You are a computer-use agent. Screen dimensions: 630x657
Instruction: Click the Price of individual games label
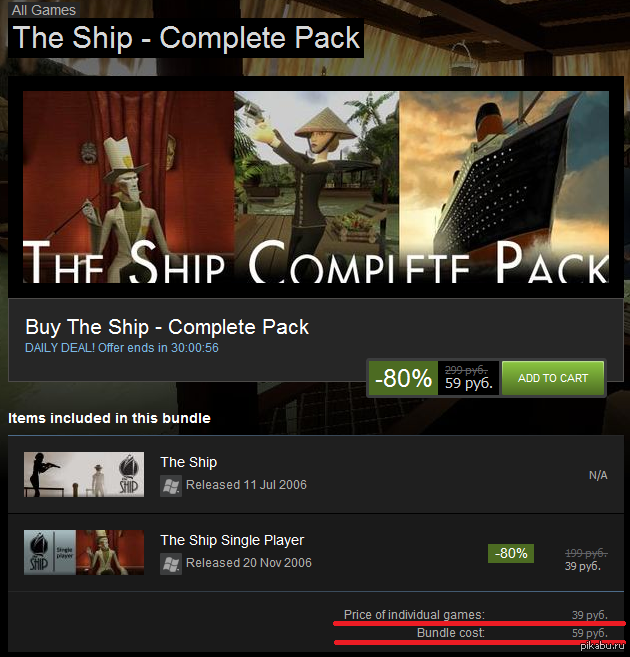pyautogui.click(x=414, y=615)
